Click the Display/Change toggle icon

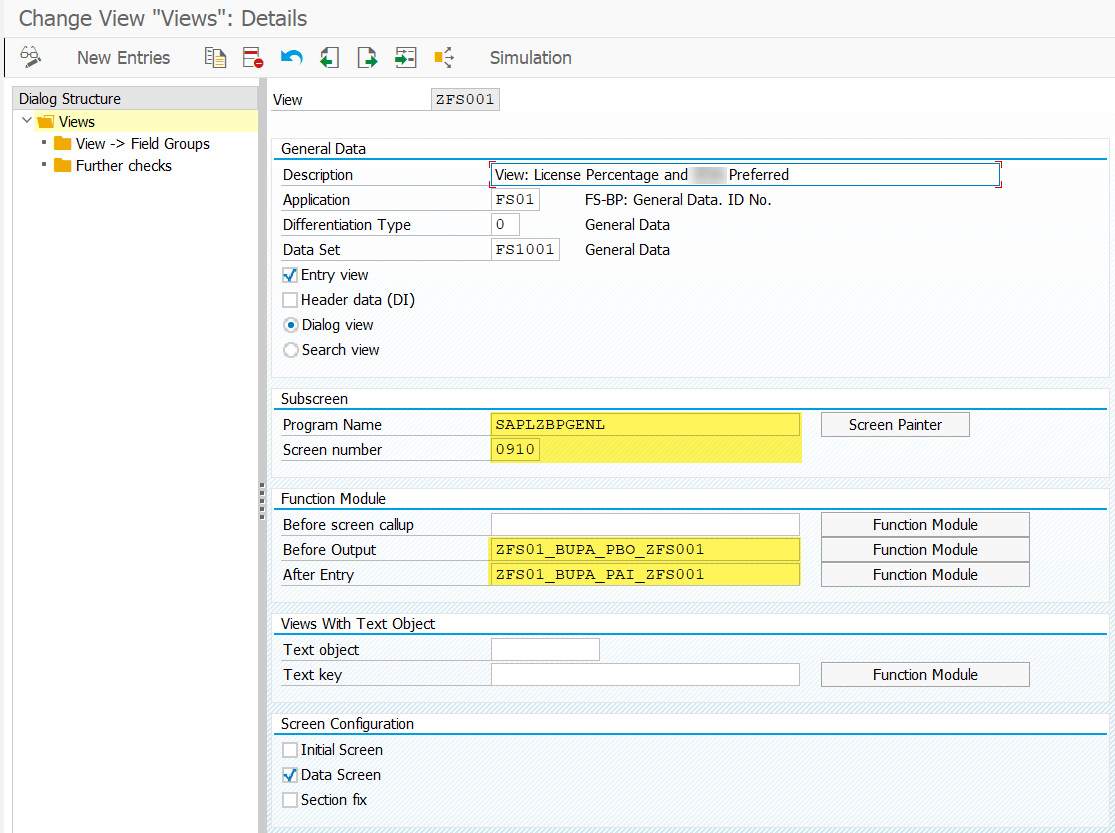tap(31, 57)
